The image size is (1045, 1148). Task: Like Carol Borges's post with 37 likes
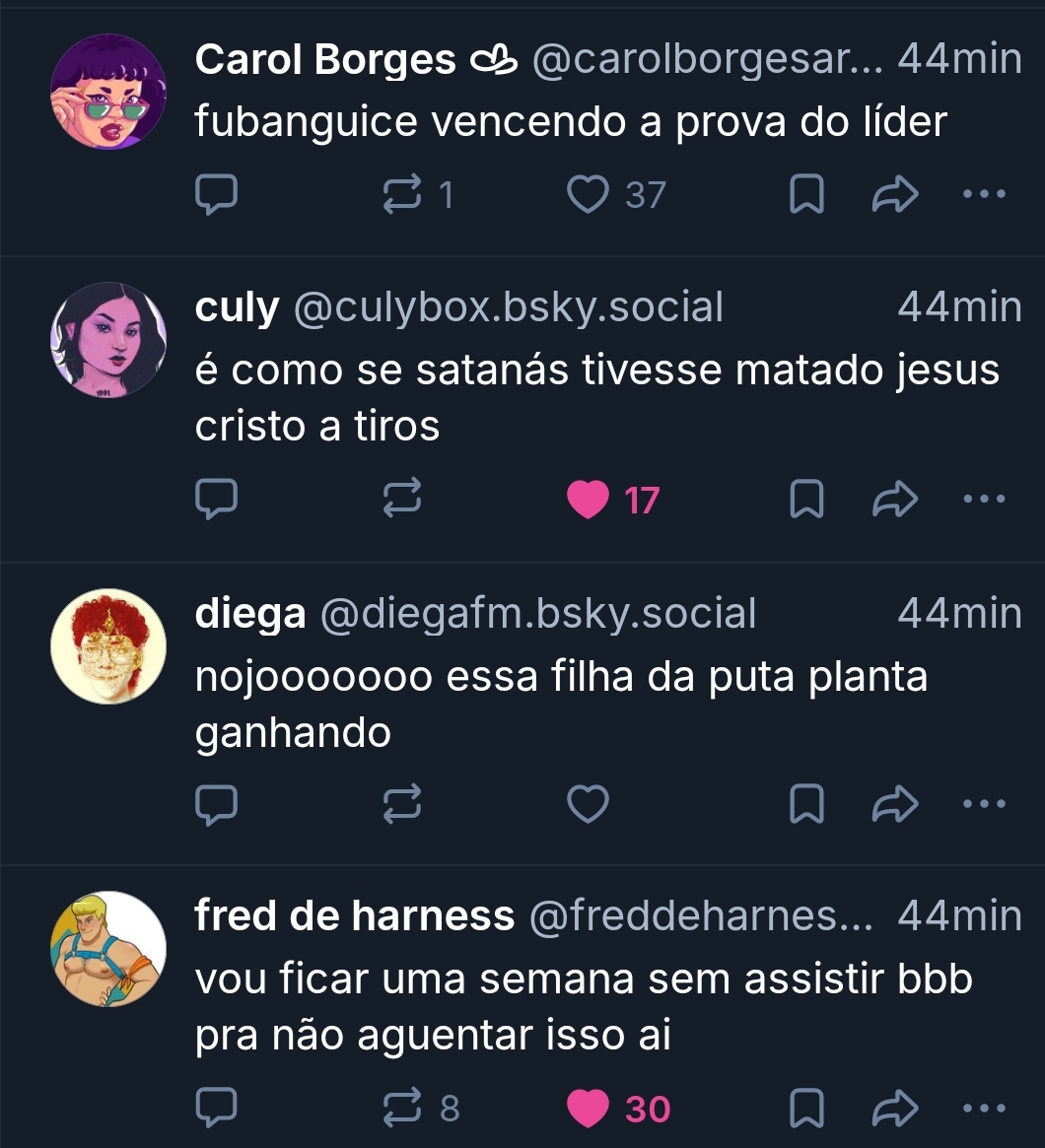pos(588,195)
